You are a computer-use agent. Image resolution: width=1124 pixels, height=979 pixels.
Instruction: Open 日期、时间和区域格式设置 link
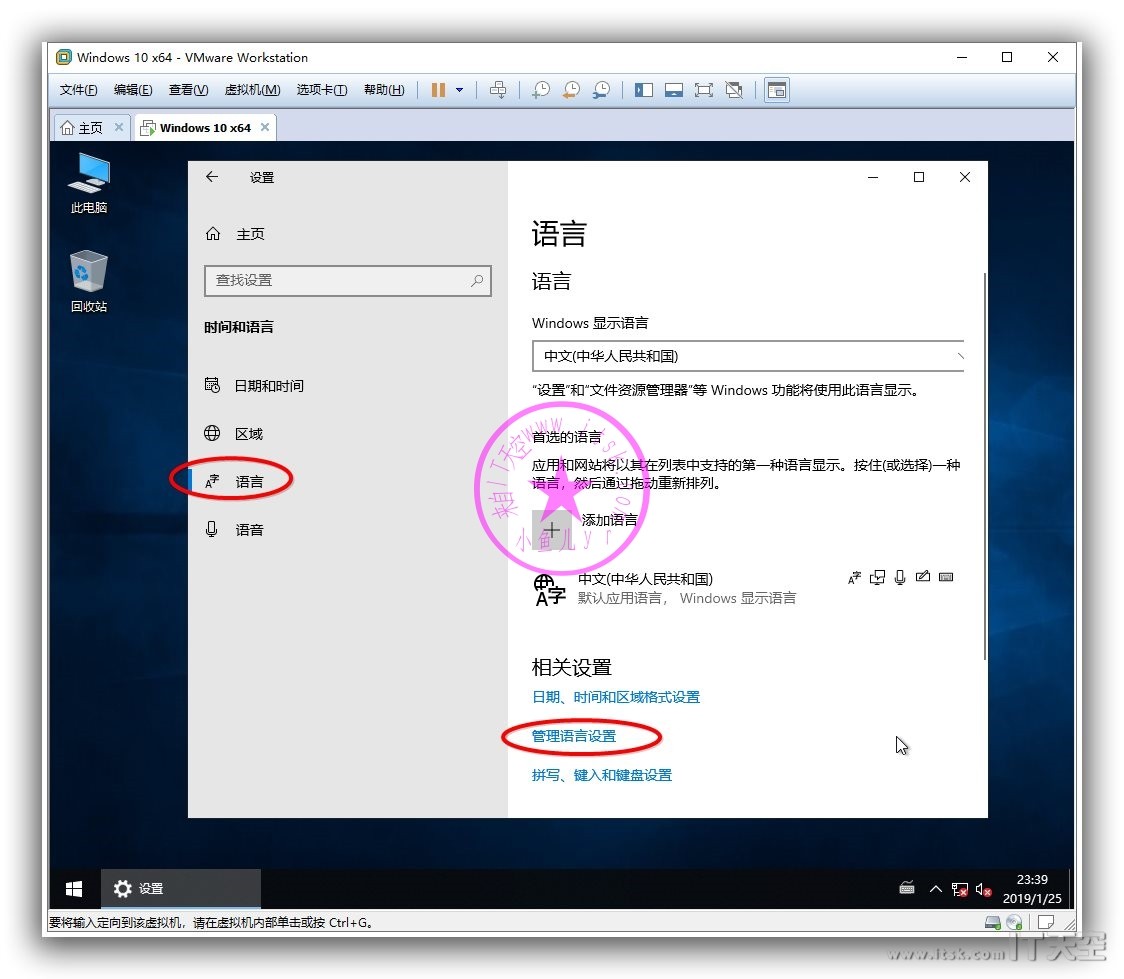coord(616,697)
